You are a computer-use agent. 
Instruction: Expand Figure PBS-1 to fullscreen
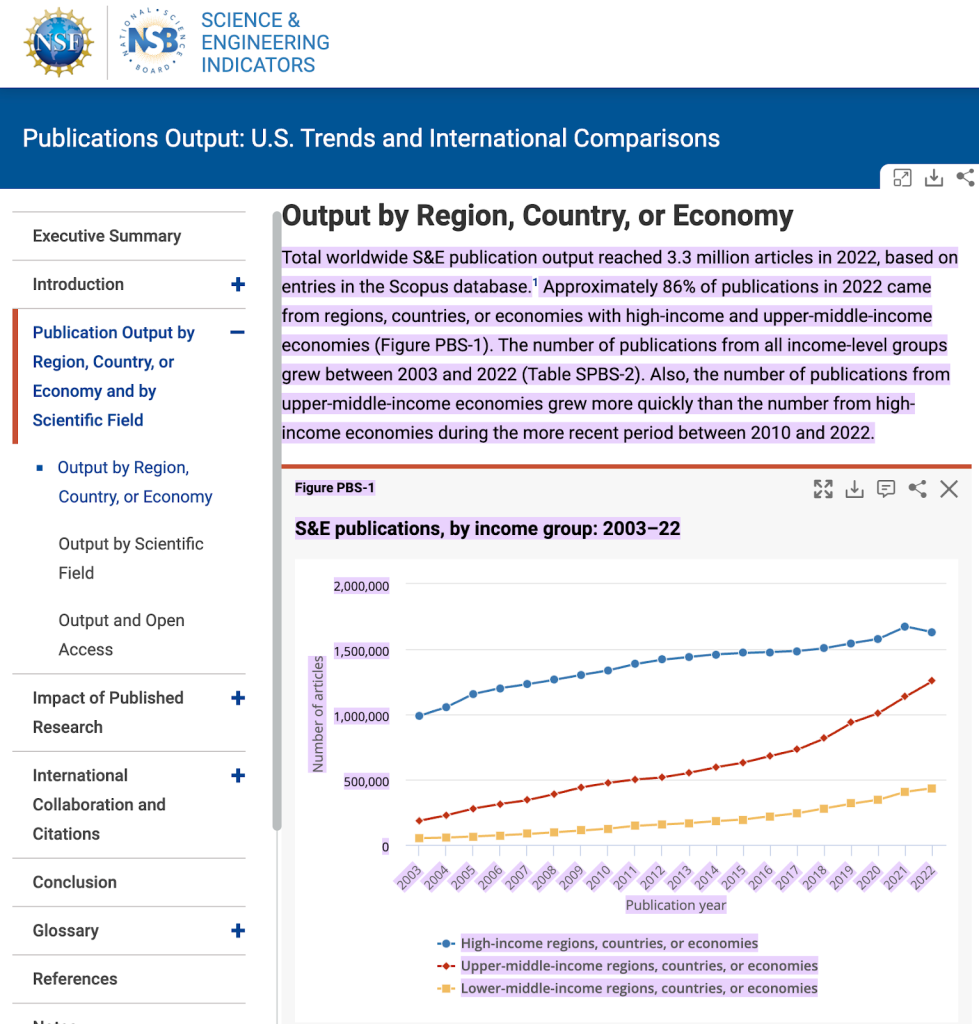(823, 489)
